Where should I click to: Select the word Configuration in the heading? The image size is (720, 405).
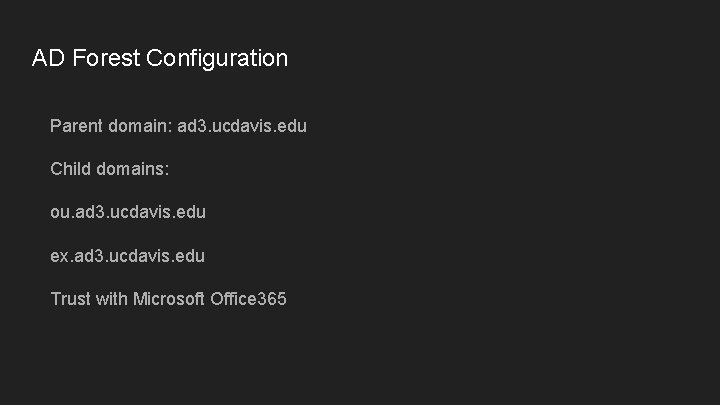(x=217, y=58)
